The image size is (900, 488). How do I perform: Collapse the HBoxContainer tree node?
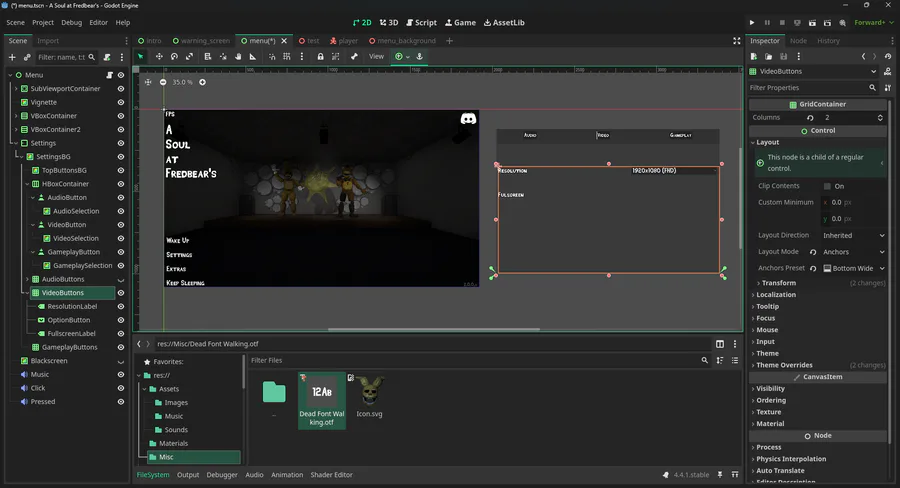(x=27, y=184)
